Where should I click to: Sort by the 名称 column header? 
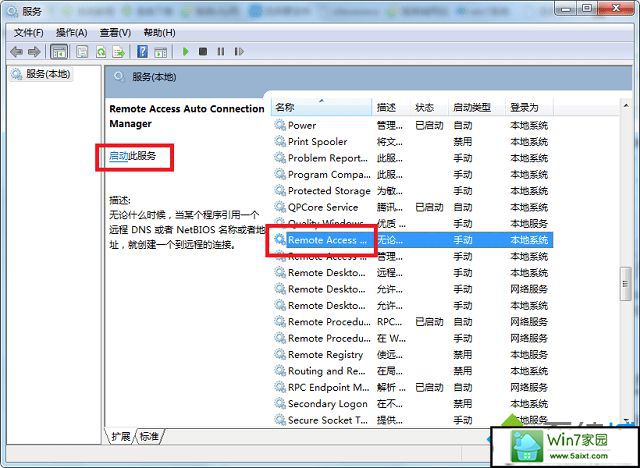[x=322, y=107]
